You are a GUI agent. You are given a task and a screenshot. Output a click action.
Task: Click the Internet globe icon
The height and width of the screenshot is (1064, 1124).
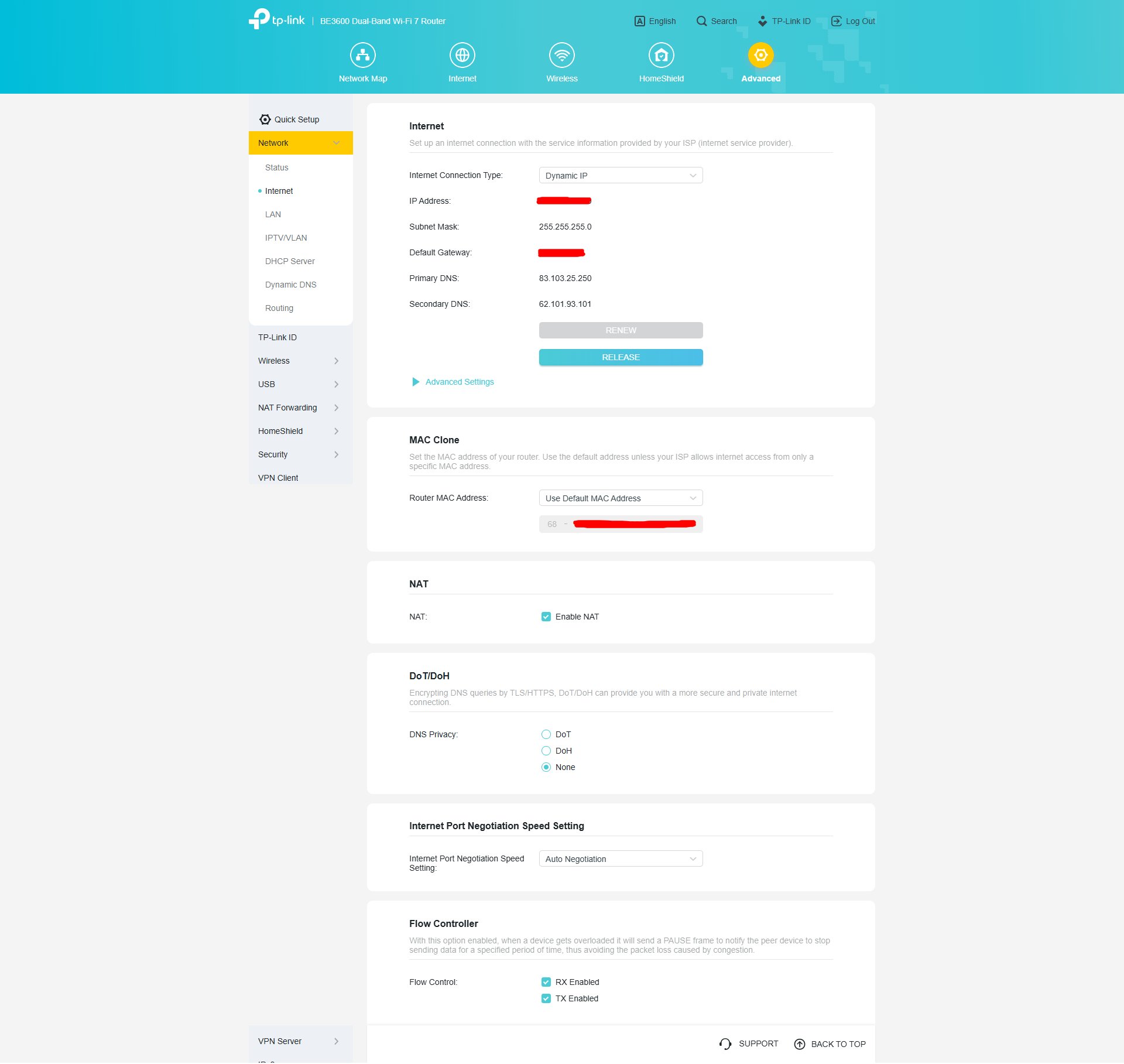click(x=462, y=55)
